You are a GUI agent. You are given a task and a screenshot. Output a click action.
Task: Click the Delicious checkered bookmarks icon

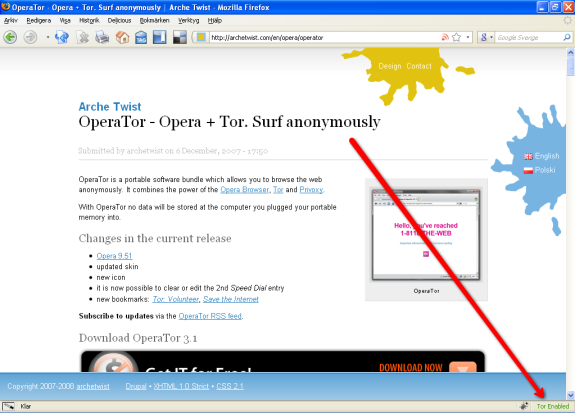pyautogui.click(x=179, y=37)
